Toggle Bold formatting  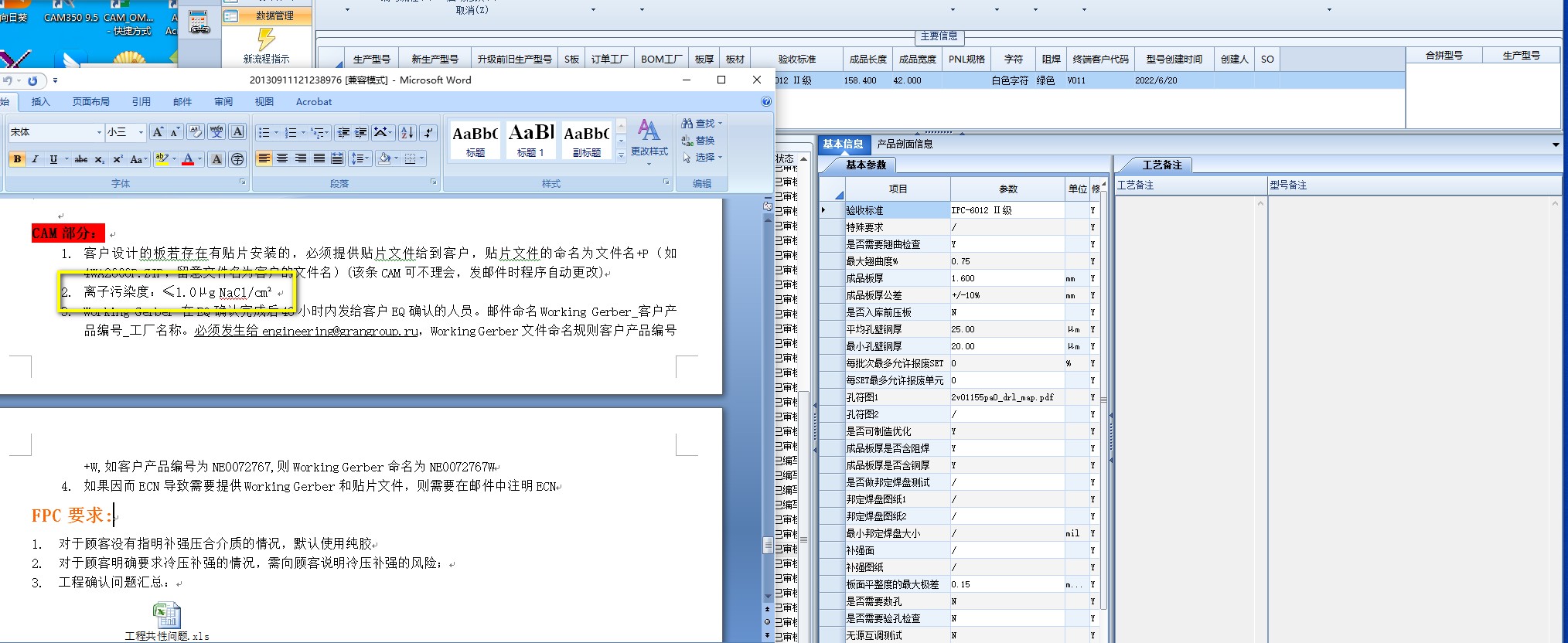click(x=17, y=159)
